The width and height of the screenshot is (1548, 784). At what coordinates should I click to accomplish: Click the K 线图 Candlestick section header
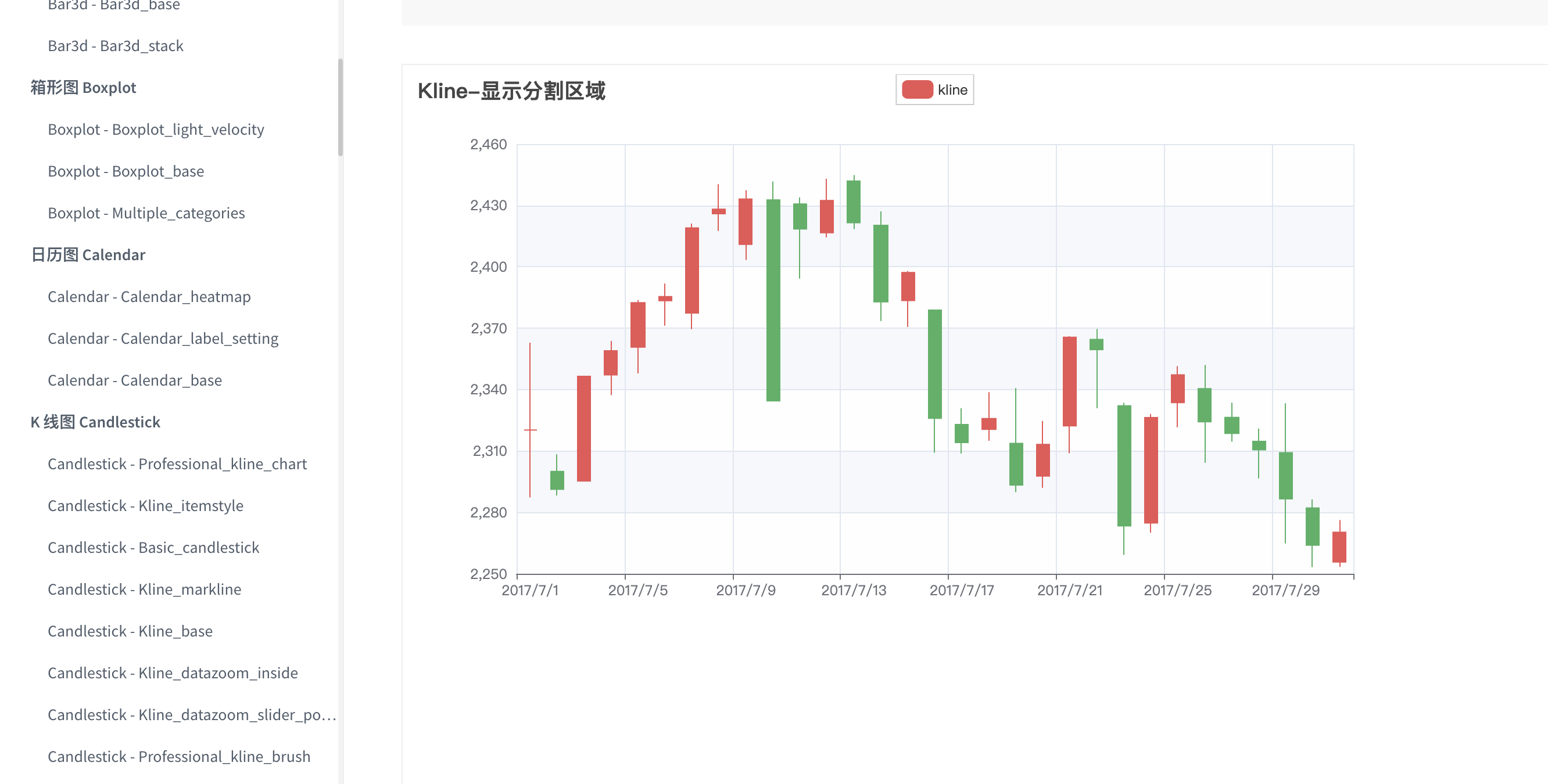95,422
